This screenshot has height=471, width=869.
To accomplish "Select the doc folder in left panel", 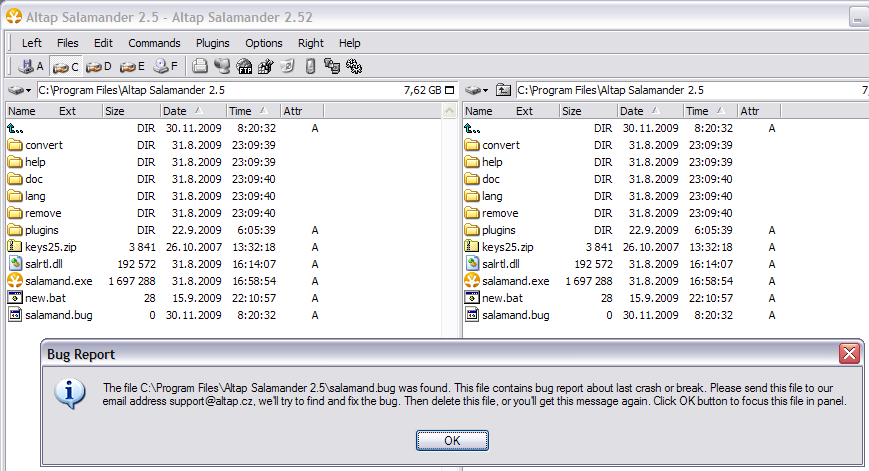I will click(x=25, y=179).
